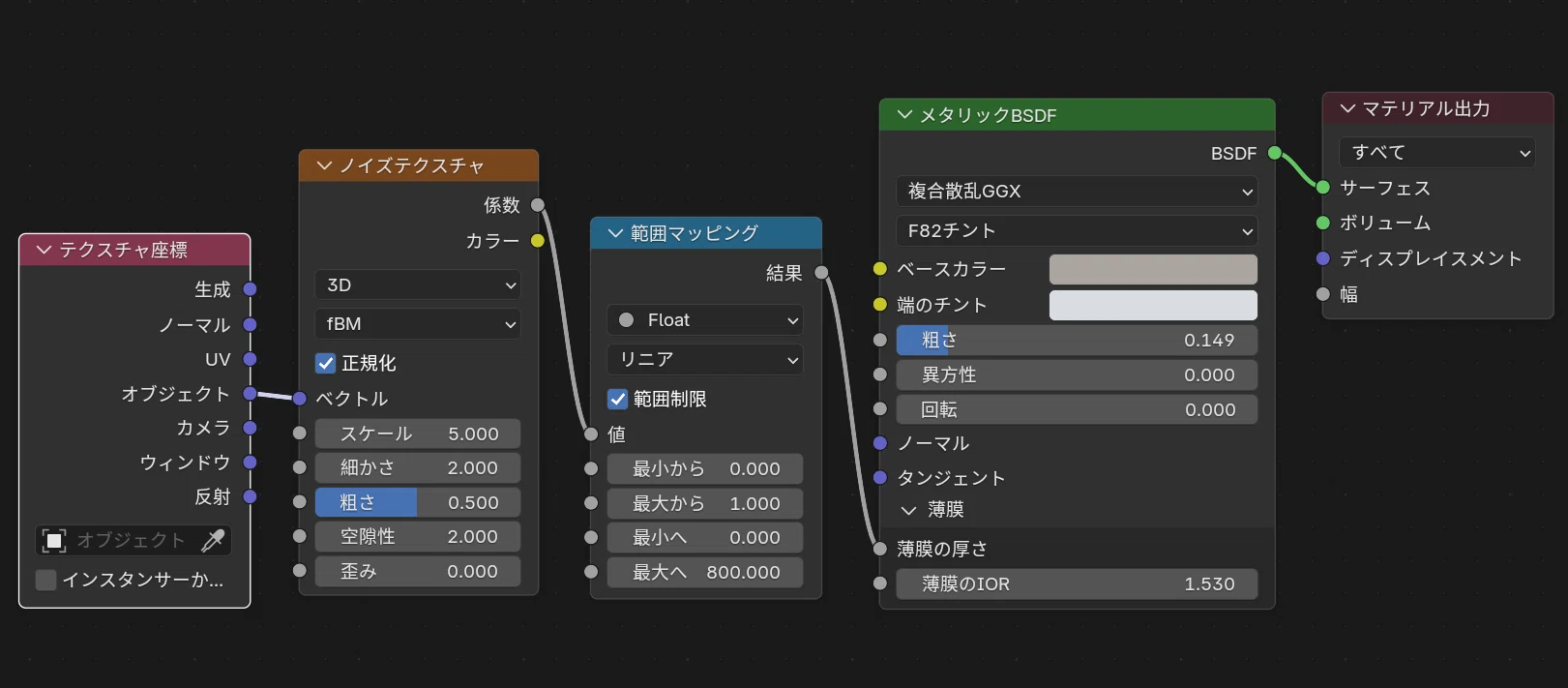Click the ディスプレイスメント input socket
Screen dimensions: 1568x688
point(1323,258)
